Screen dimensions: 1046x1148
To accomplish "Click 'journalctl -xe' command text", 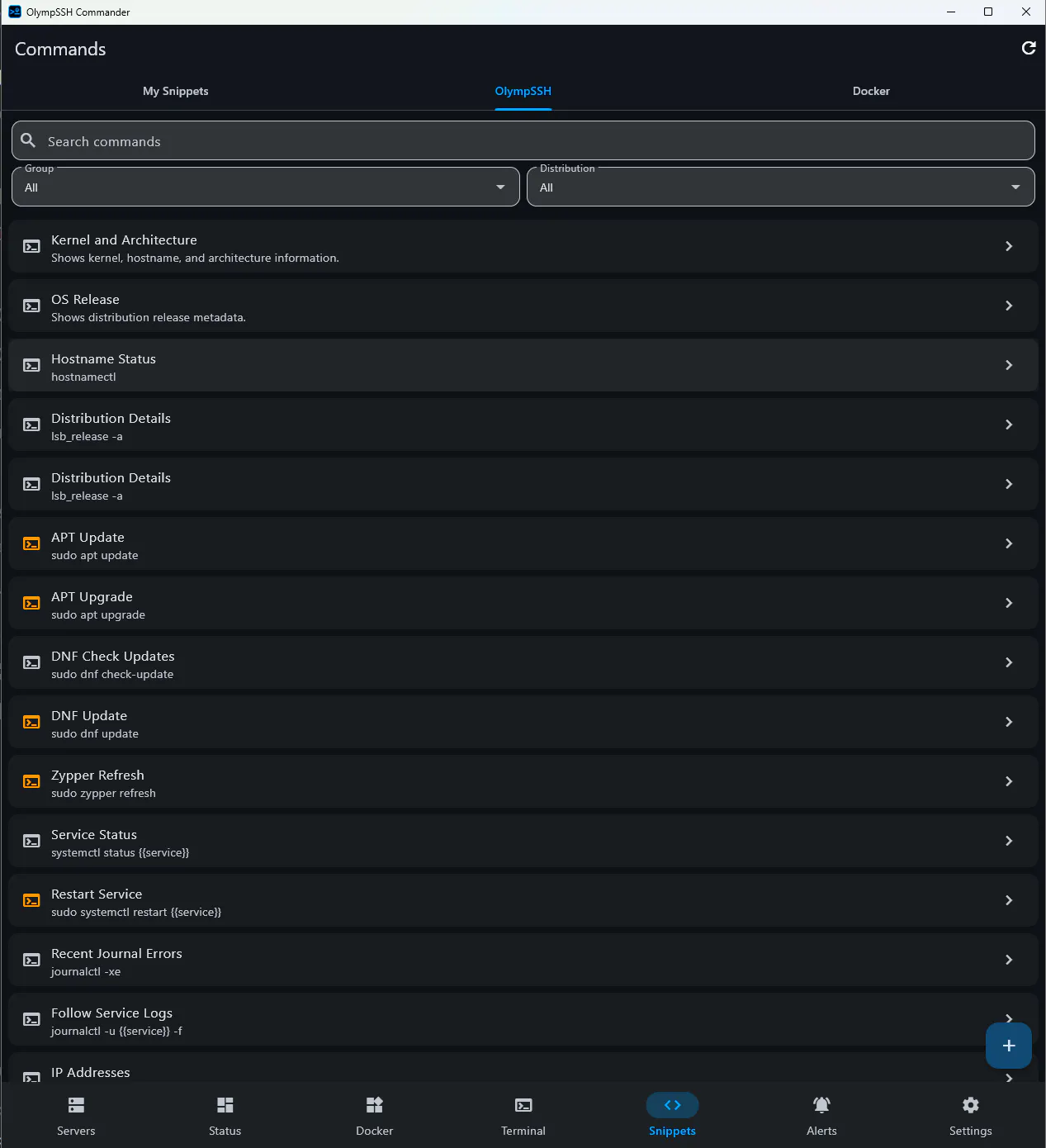I will [86, 972].
